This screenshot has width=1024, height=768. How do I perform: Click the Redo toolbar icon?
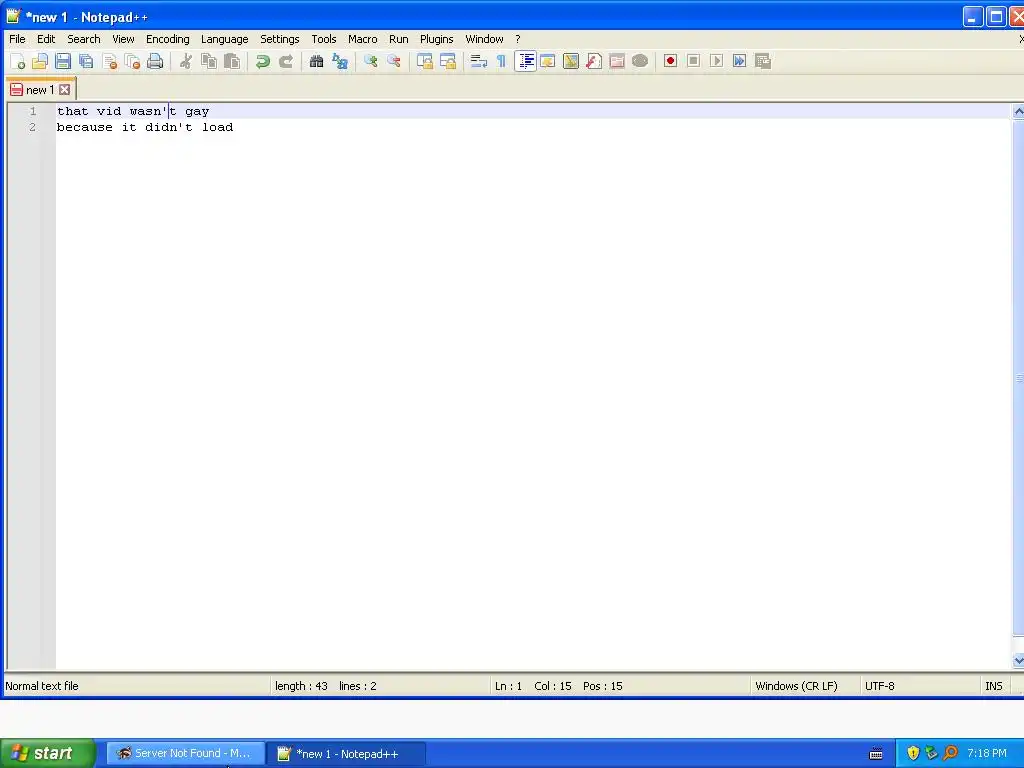pos(286,61)
